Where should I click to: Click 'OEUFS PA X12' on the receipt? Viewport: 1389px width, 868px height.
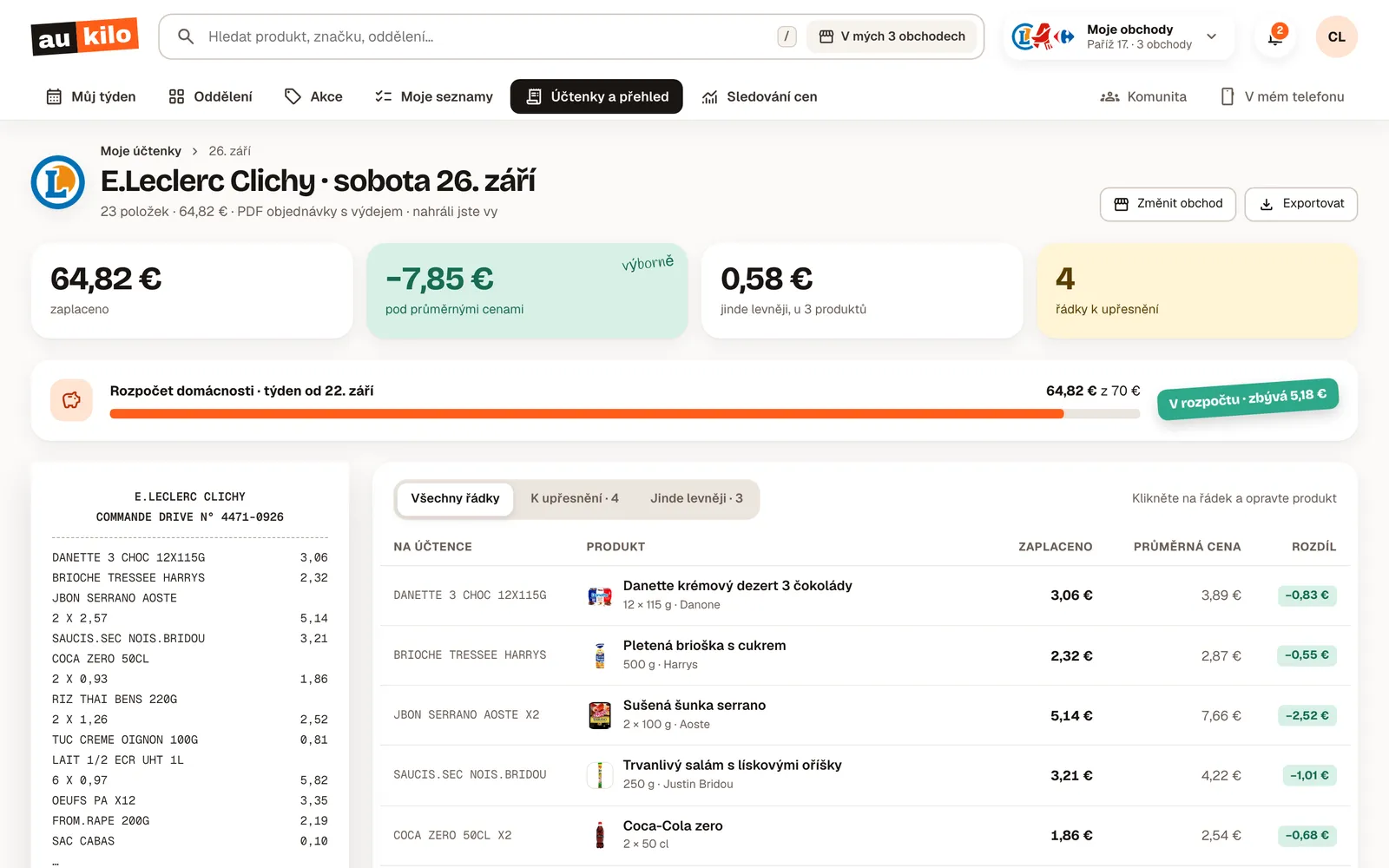[94, 800]
